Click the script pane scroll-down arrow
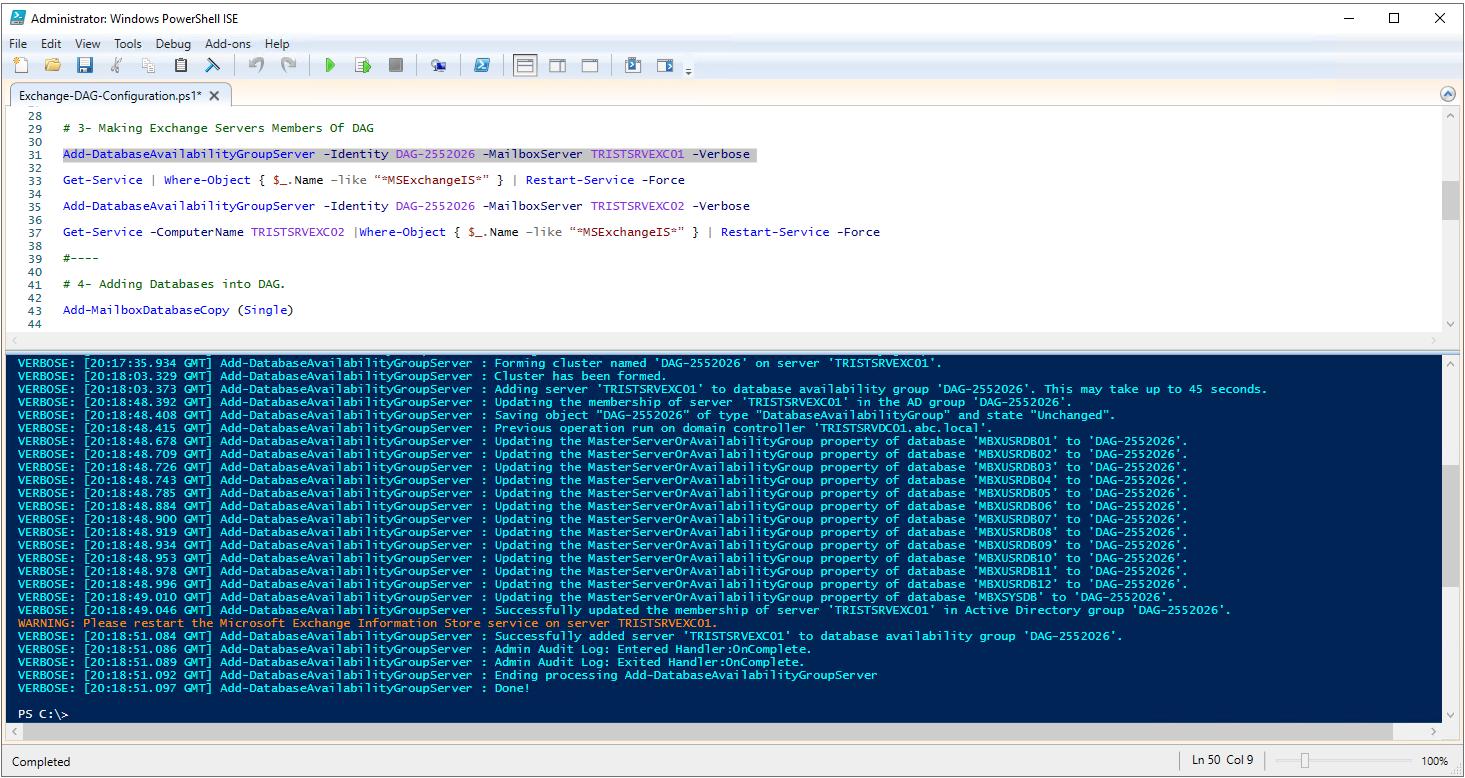This screenshot has width=1465, height=778. [1450, 323]
